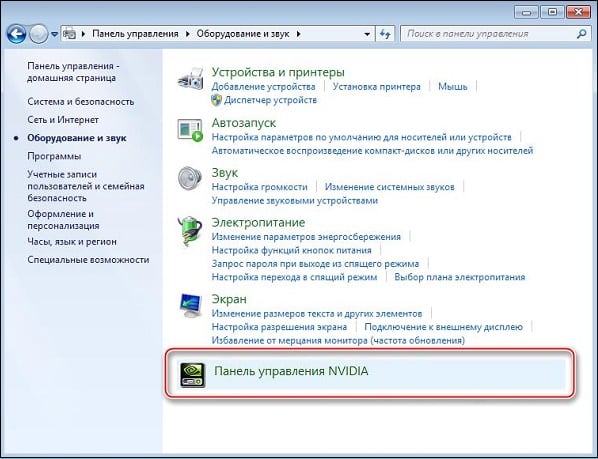Screen dimensions: 598x459
Task: Click Изменение параметров энергосбережения link
Action: [x=306, y=237]
